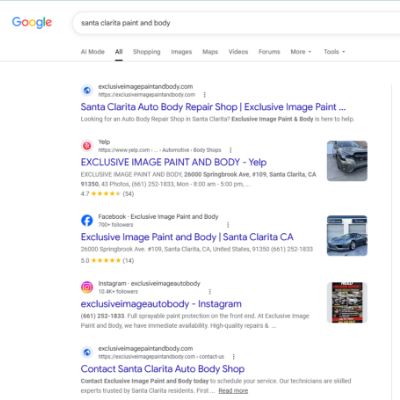Viewport: 400px width, 400px height.
Task: Click the Facebook logo icon
Action: click(x=87, y=220)
